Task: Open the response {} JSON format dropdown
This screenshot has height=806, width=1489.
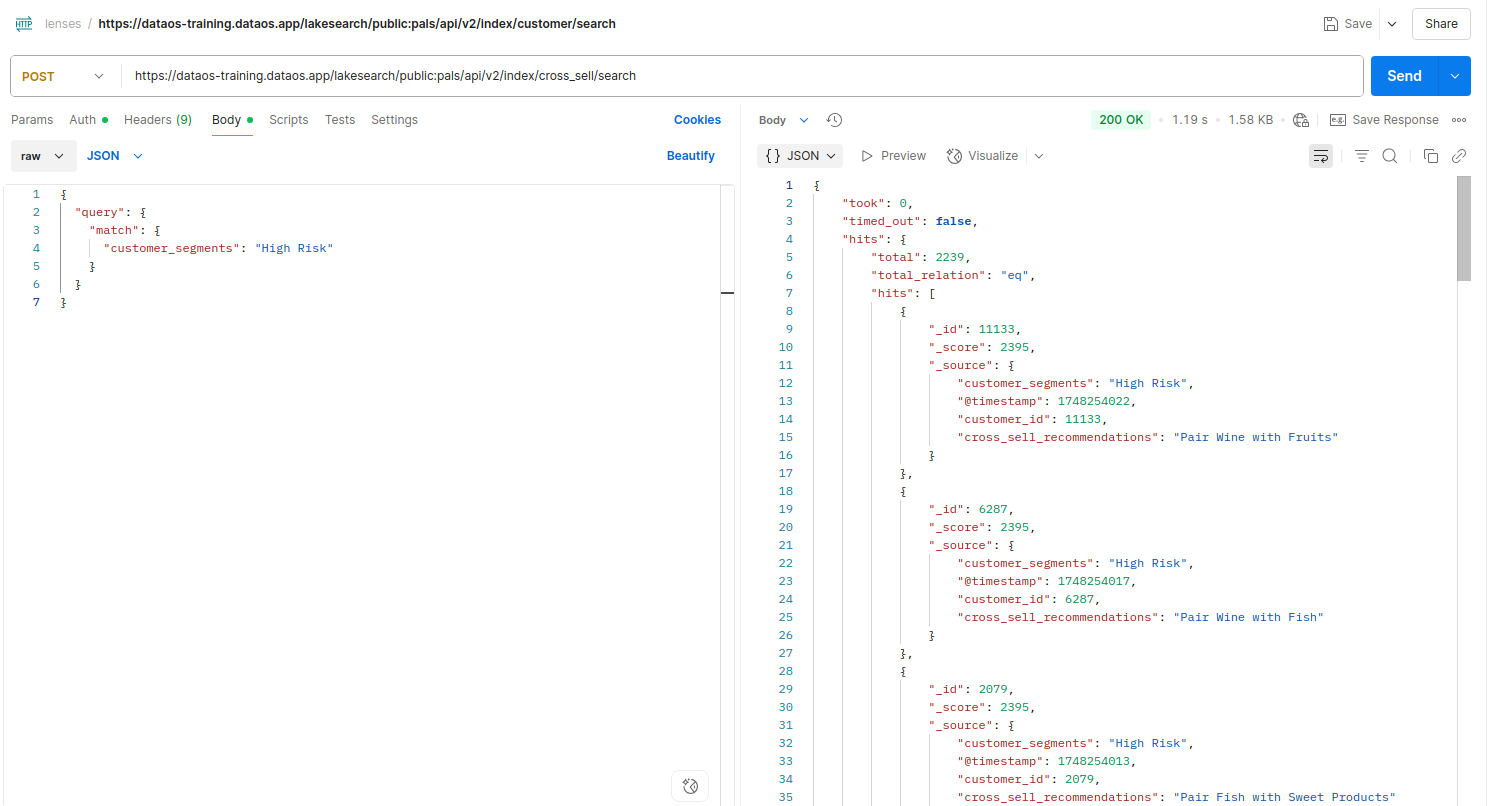Action: [800, 156]
